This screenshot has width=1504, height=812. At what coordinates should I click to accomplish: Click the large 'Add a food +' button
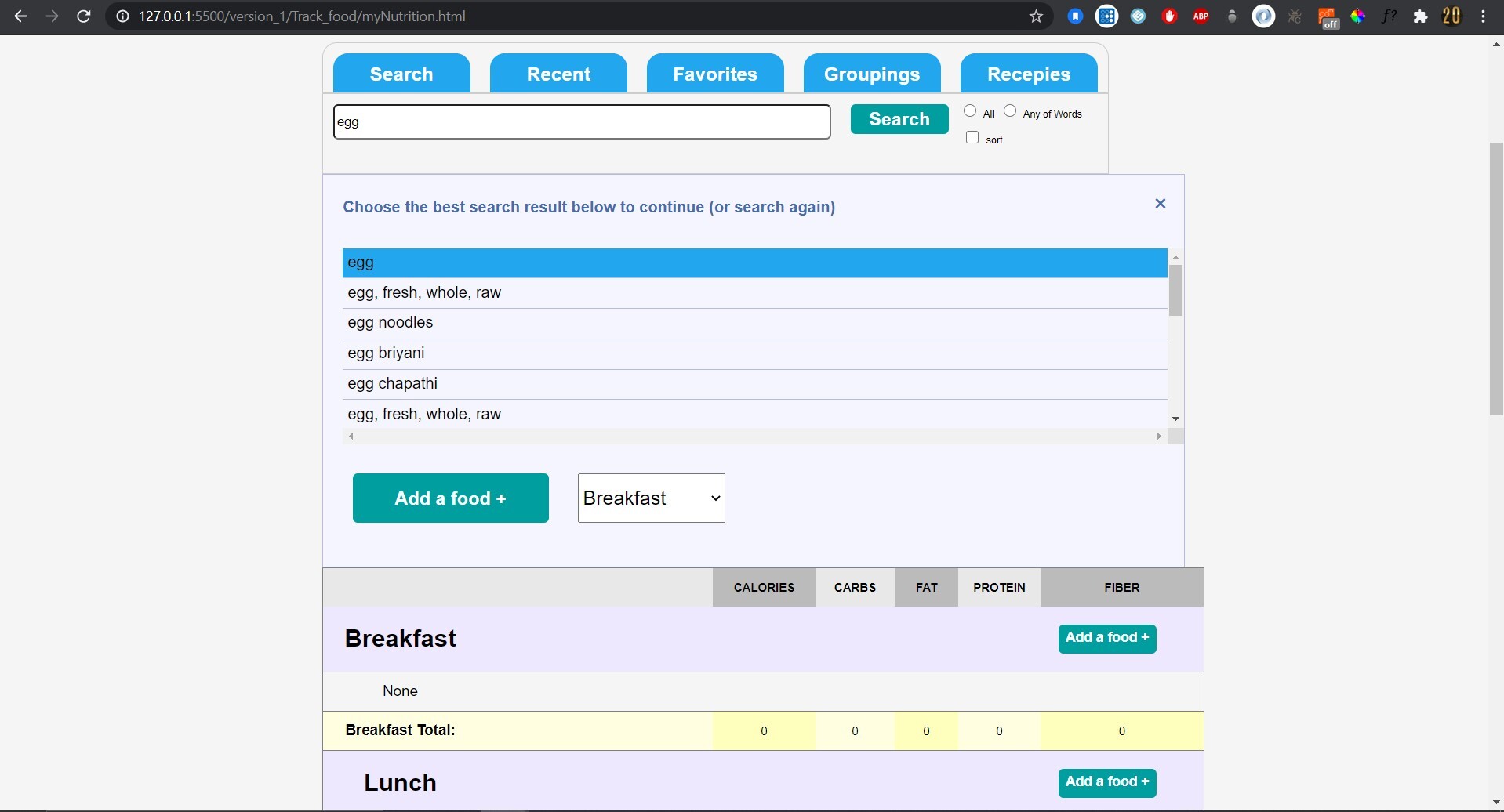(451, 498)
